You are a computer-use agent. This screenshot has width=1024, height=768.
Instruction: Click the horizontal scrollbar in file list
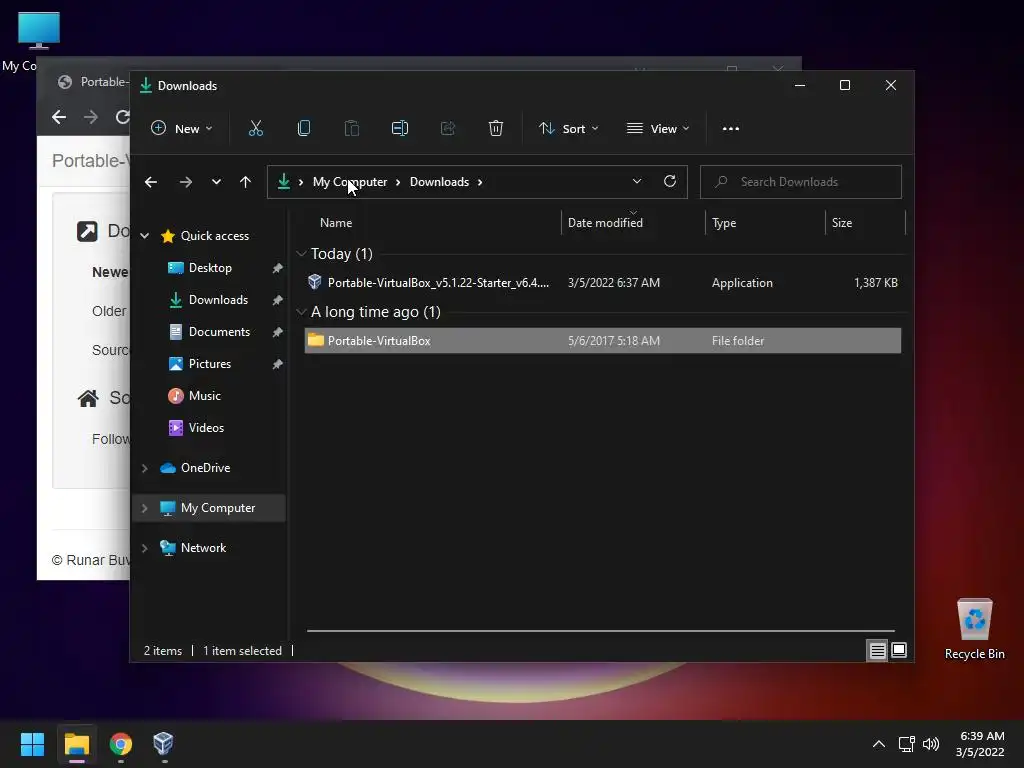(601, 631)
